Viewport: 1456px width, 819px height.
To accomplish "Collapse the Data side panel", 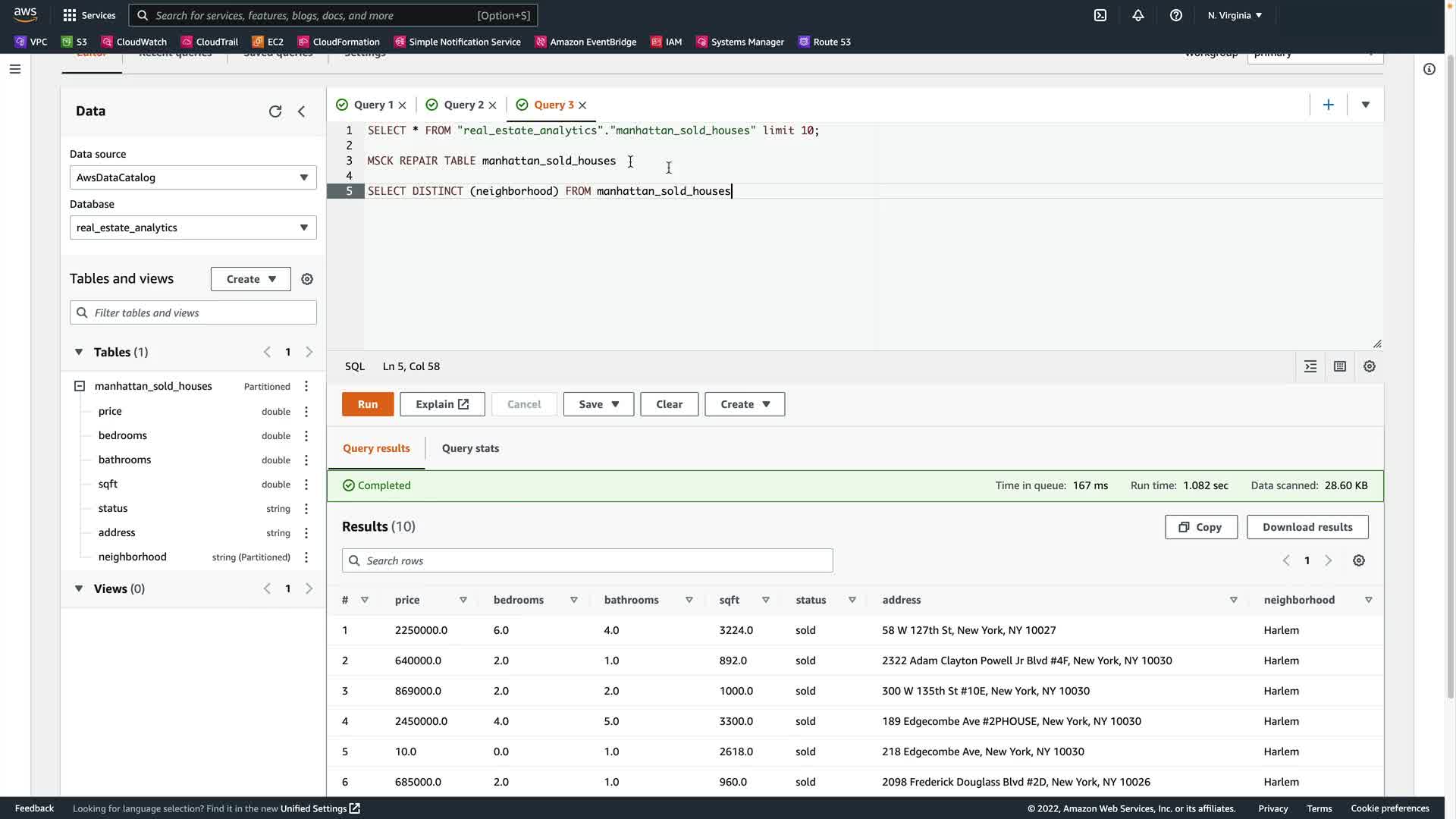I will point(302,111).
